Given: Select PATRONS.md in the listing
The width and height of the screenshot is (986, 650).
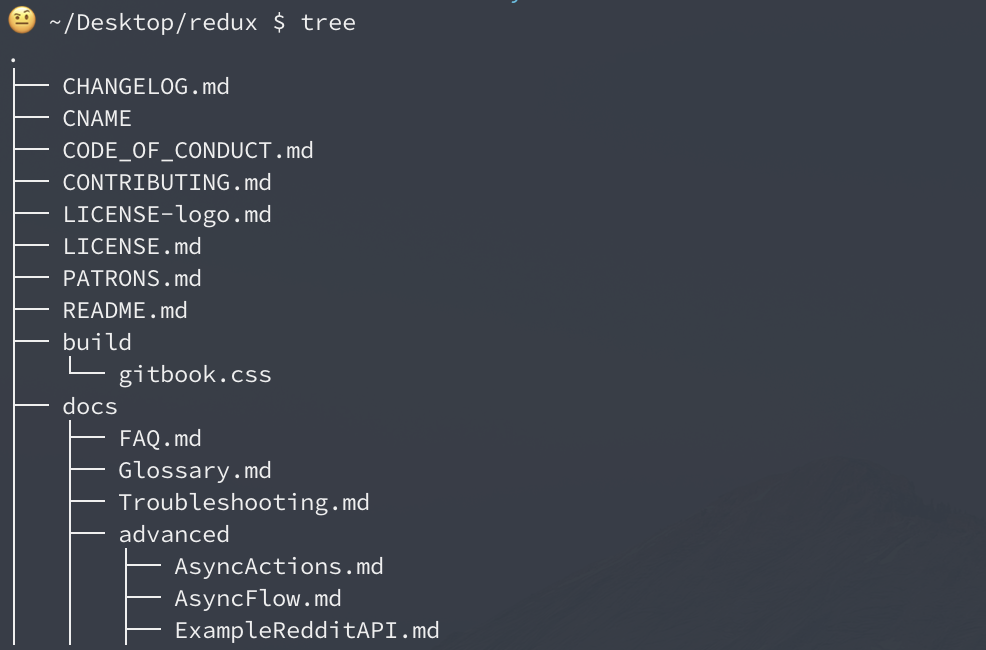Looking at the screenshot, I should point(132,278).
